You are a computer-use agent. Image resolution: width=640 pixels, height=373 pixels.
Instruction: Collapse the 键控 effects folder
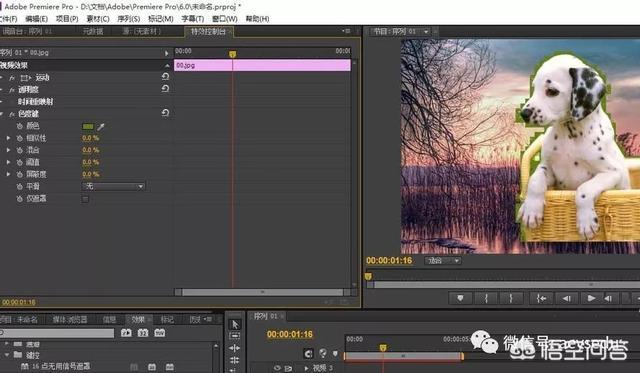7,355
